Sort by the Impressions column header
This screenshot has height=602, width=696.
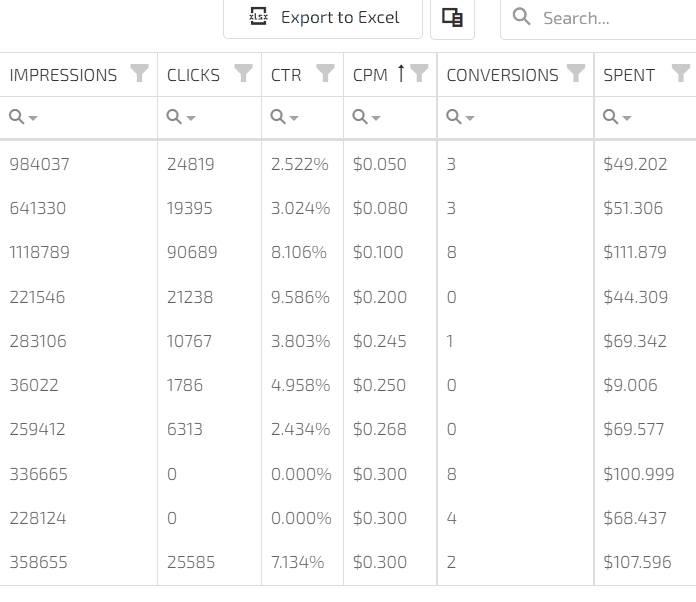click(63, 75)
